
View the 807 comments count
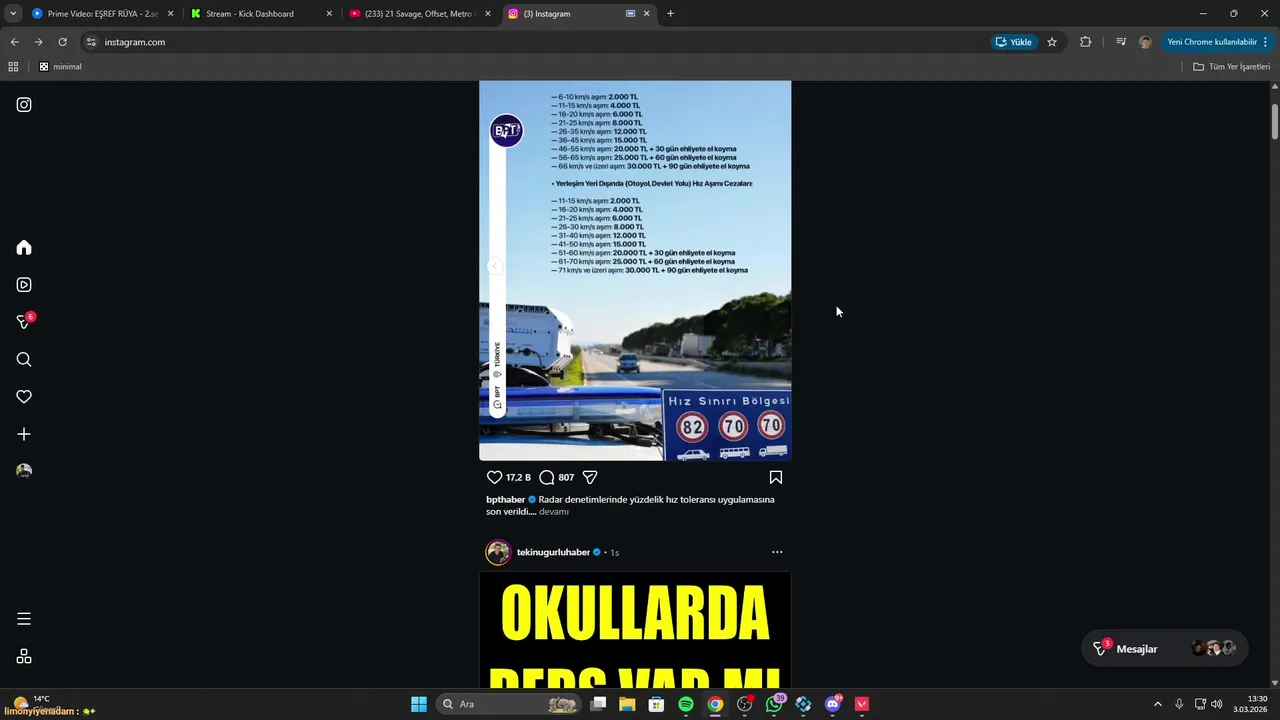(566, 478)
